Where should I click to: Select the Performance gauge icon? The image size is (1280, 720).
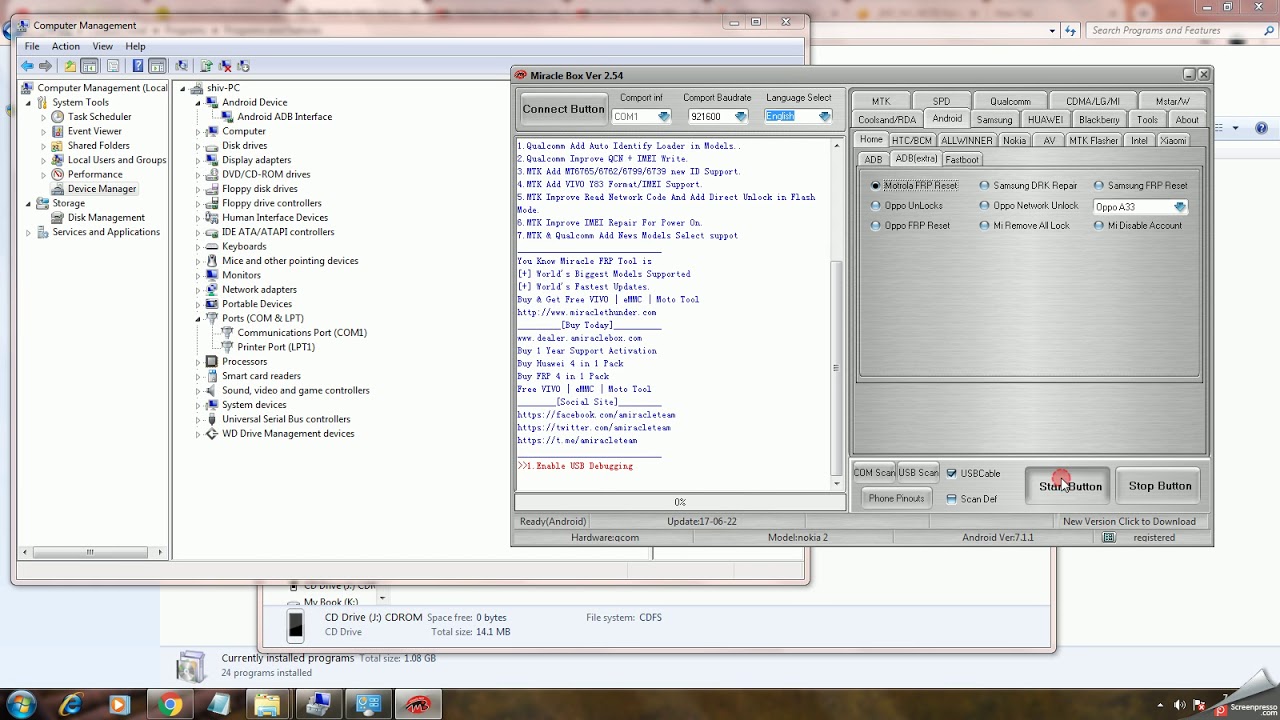[58, 174]
